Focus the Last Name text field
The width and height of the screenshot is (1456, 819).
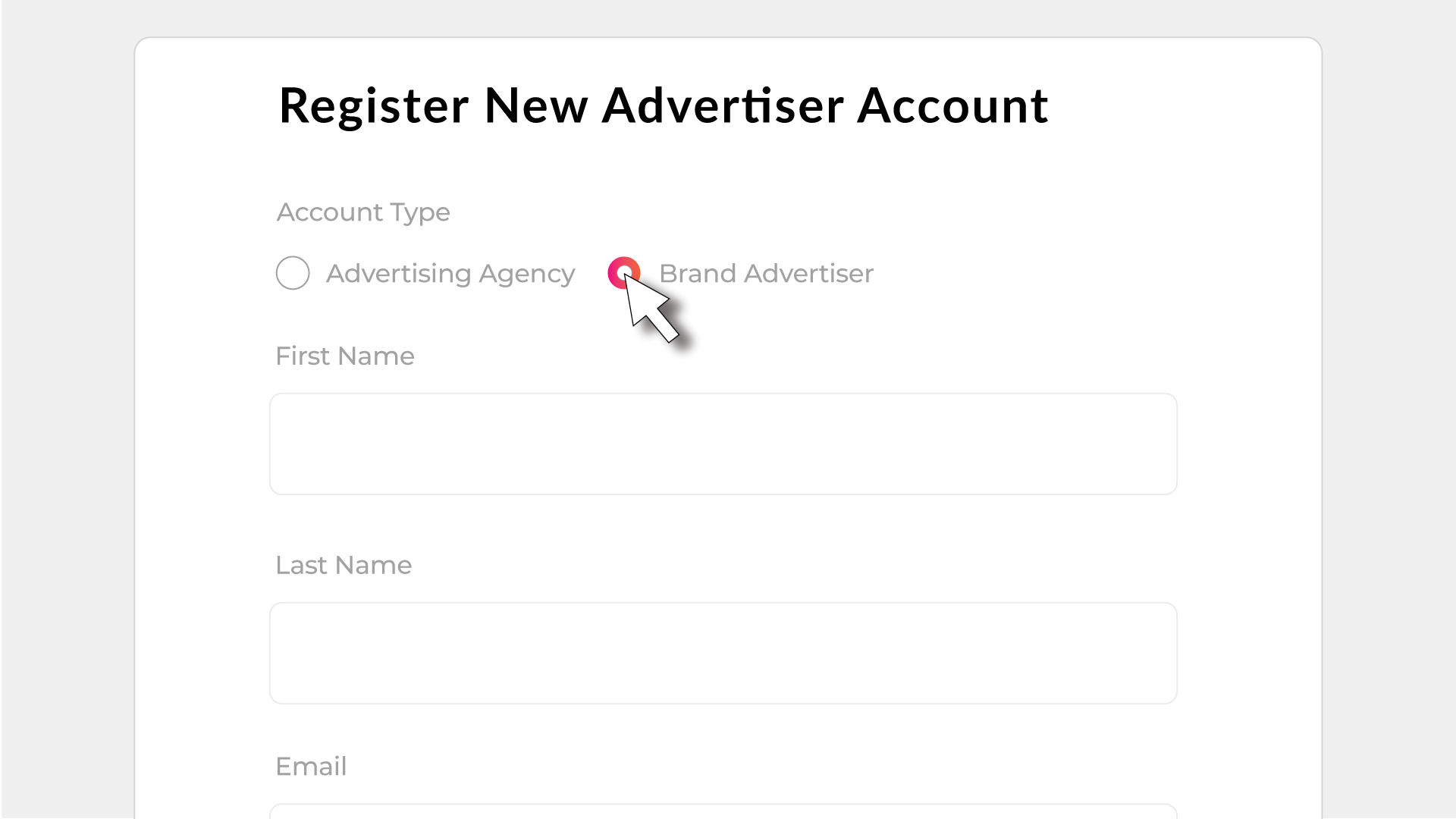723,653
